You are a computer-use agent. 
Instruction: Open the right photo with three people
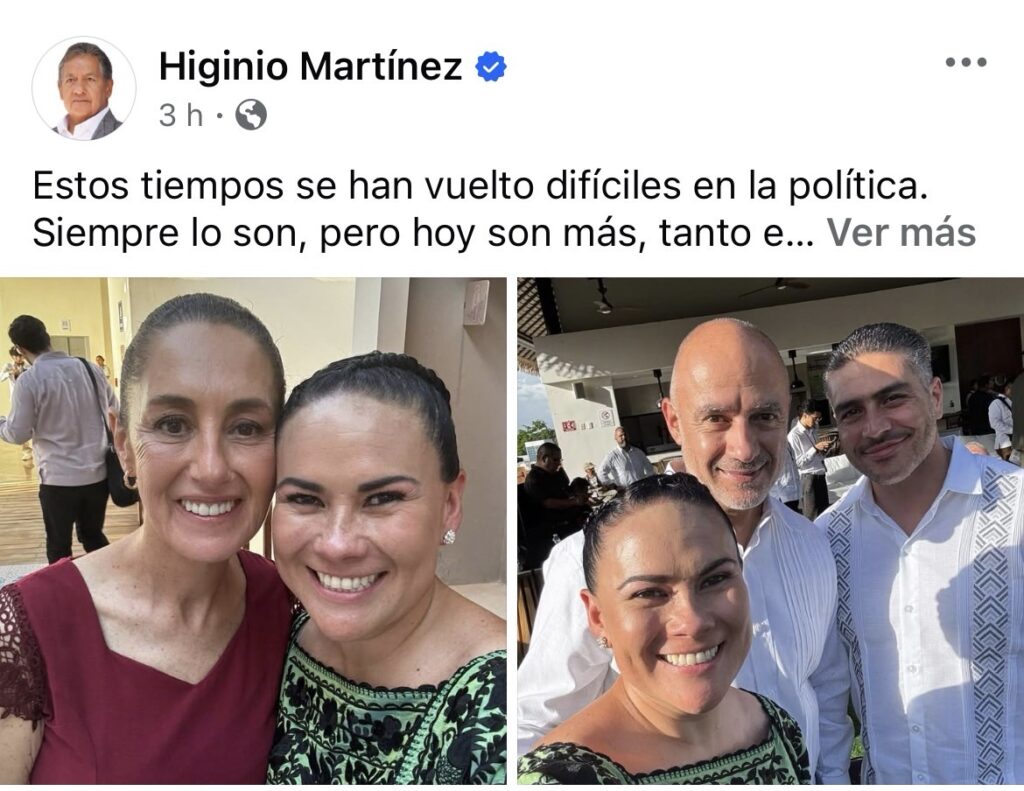tap(771, 530)
